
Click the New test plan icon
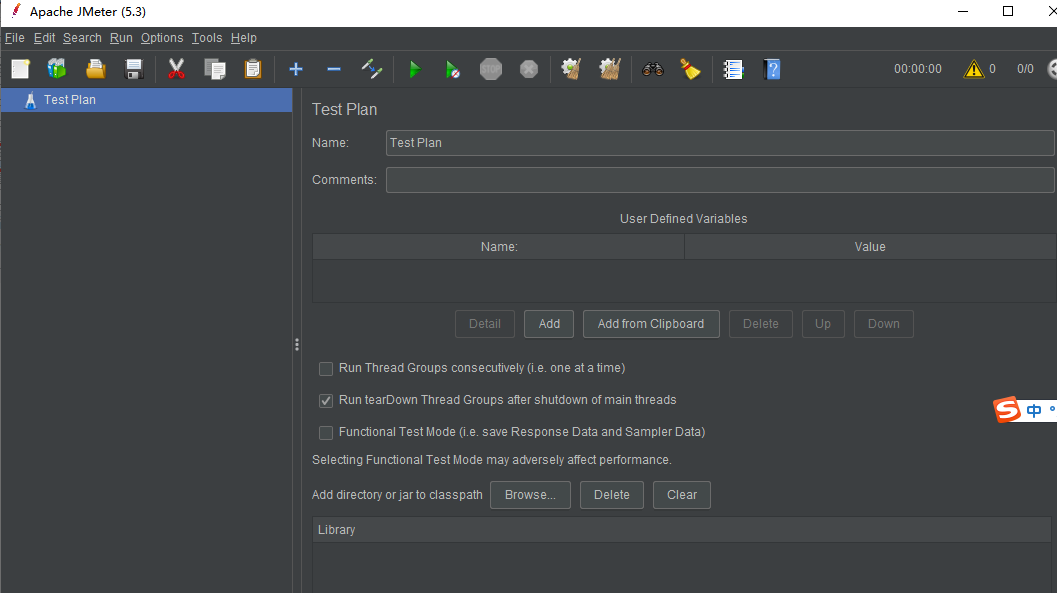pos(20,69)
